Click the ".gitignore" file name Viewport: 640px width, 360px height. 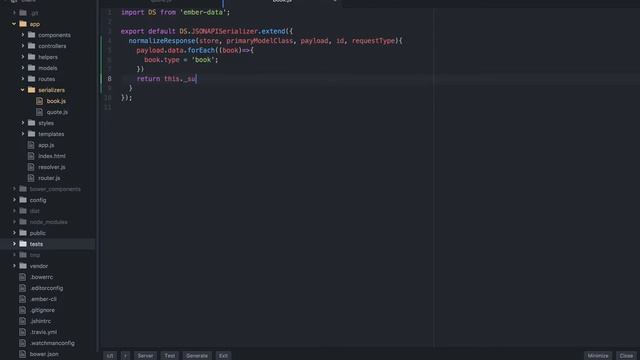point(42,310)
